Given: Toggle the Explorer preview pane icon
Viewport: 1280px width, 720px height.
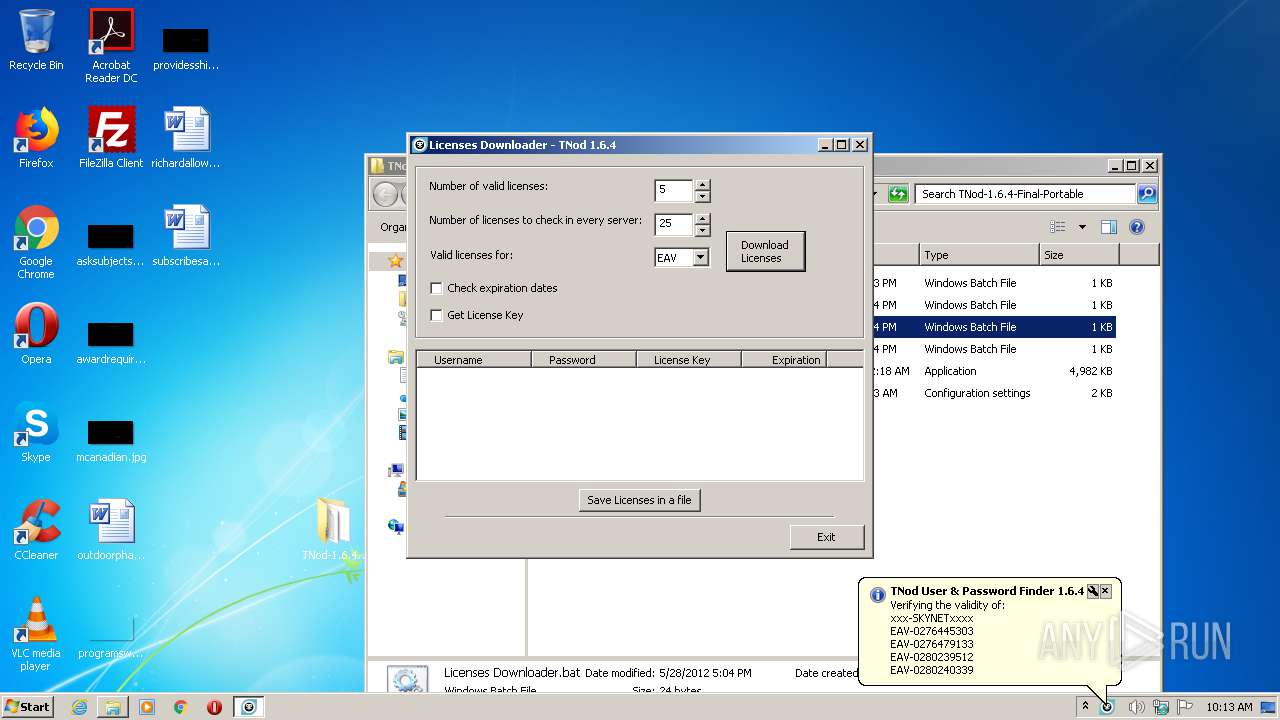Looking at the screenshot, I should point(1109,227).
